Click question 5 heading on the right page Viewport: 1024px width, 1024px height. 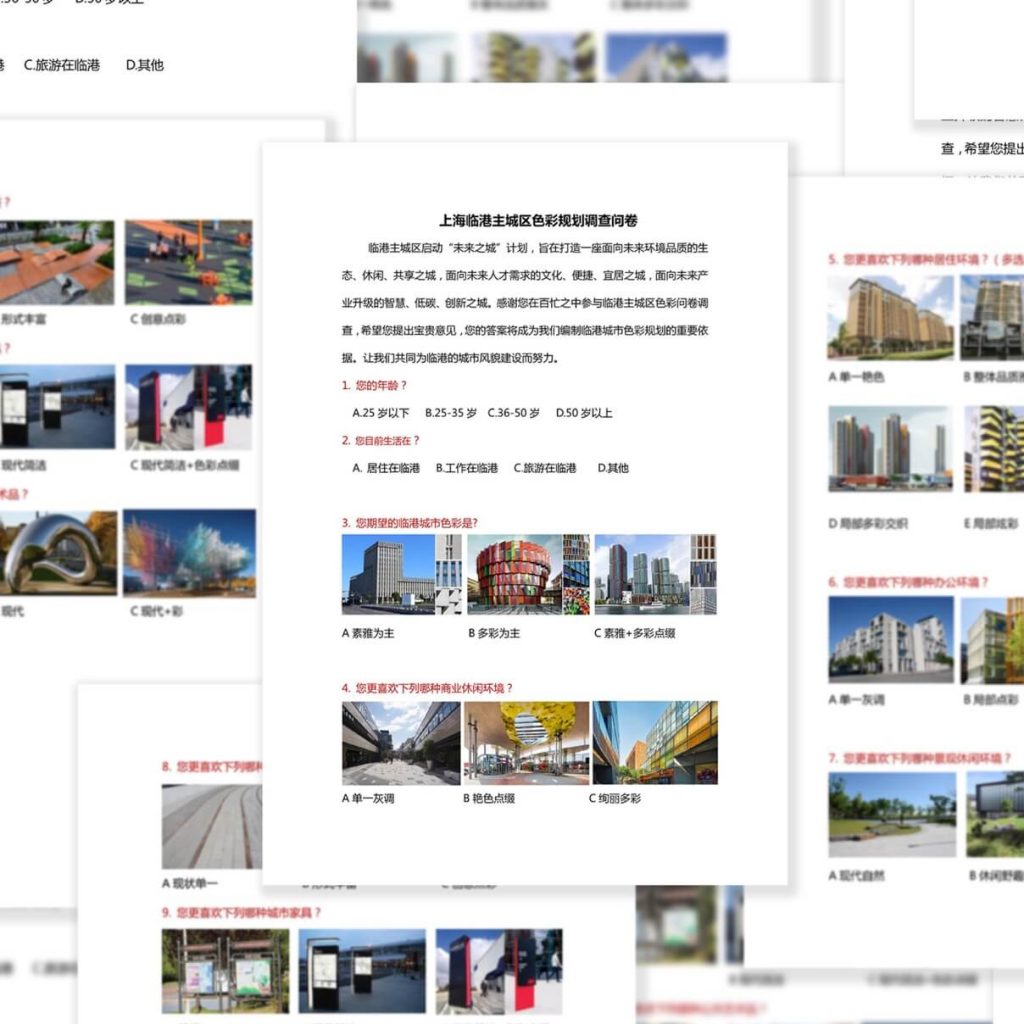[x=925, y=259]
